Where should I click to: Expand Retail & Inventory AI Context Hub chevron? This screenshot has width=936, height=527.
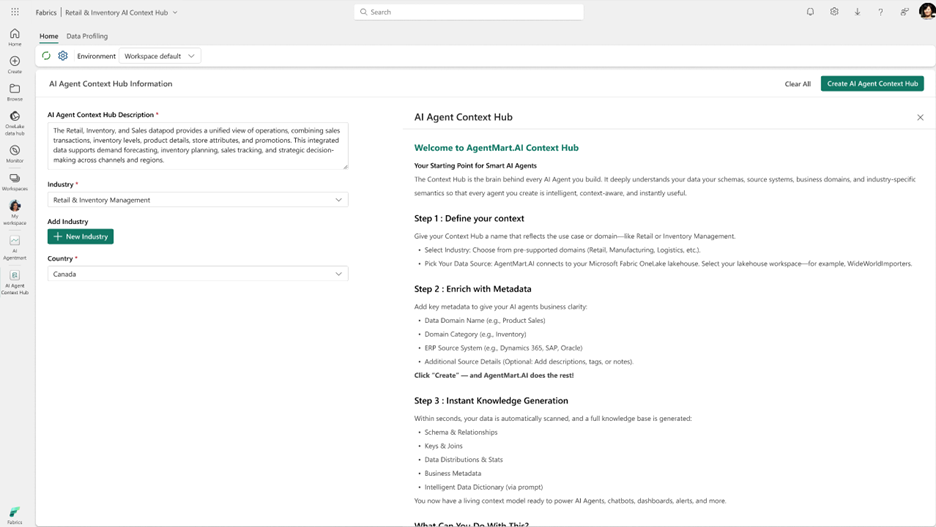pyautogui.click(x=175, y=13)
